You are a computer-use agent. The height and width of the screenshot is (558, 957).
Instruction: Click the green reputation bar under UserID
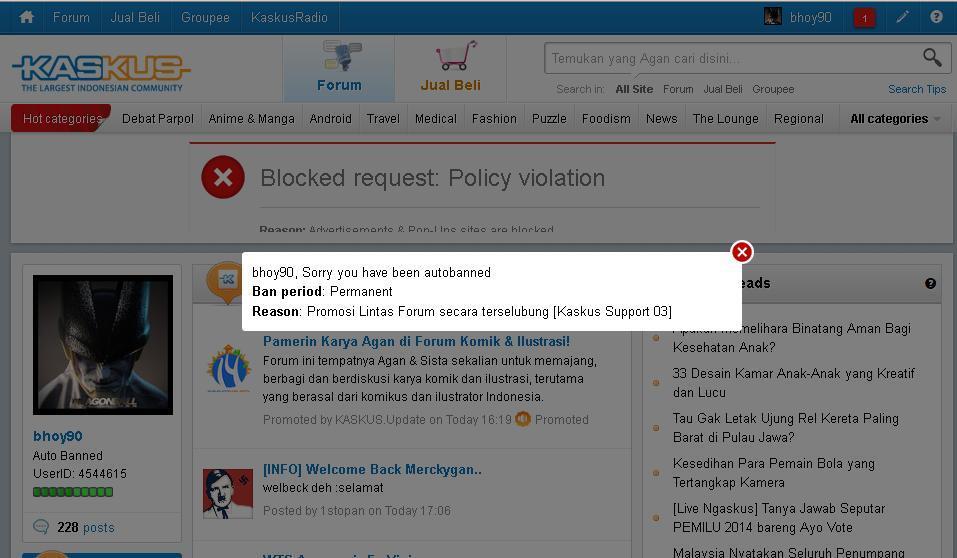(73, 492)
